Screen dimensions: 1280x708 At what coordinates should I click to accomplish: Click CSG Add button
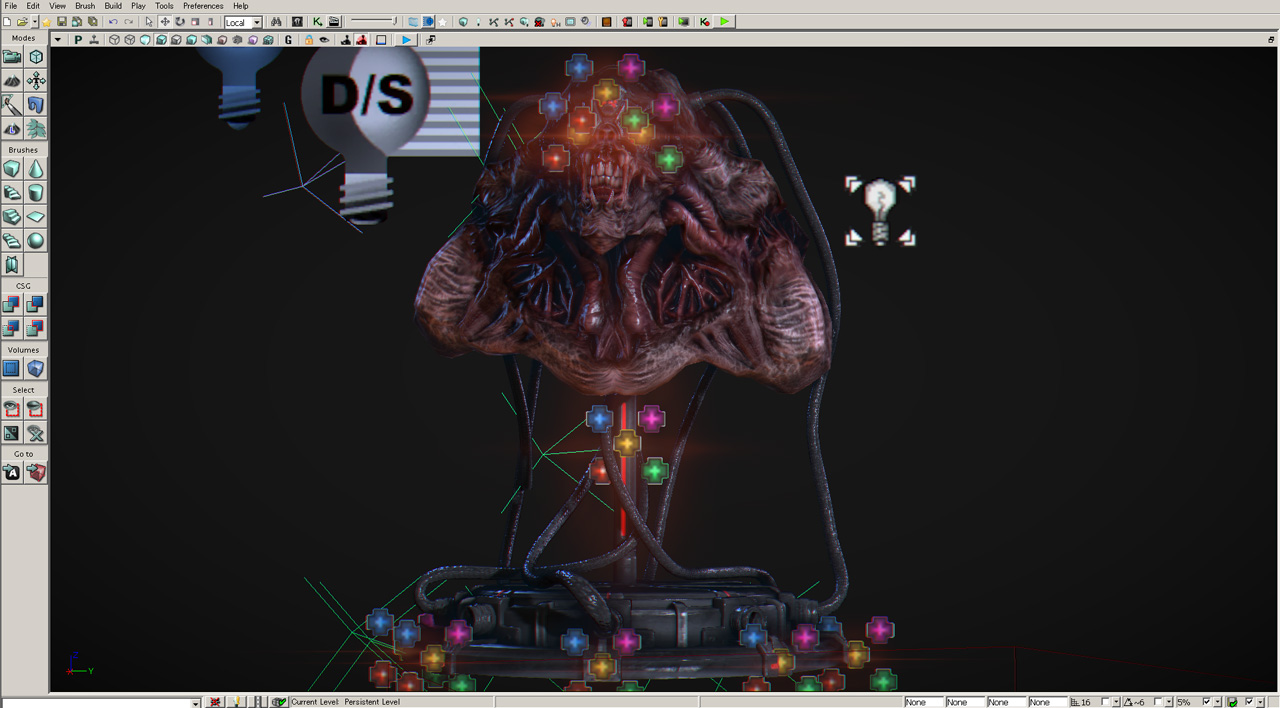[x=12, y=305]
